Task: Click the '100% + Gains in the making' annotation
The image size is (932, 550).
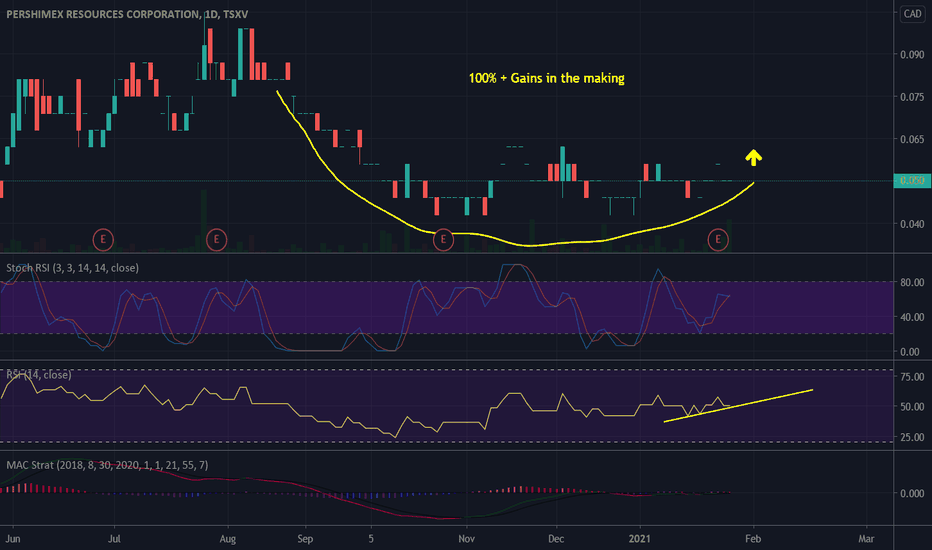Action: pyautogui.click(x=547, y=78)
